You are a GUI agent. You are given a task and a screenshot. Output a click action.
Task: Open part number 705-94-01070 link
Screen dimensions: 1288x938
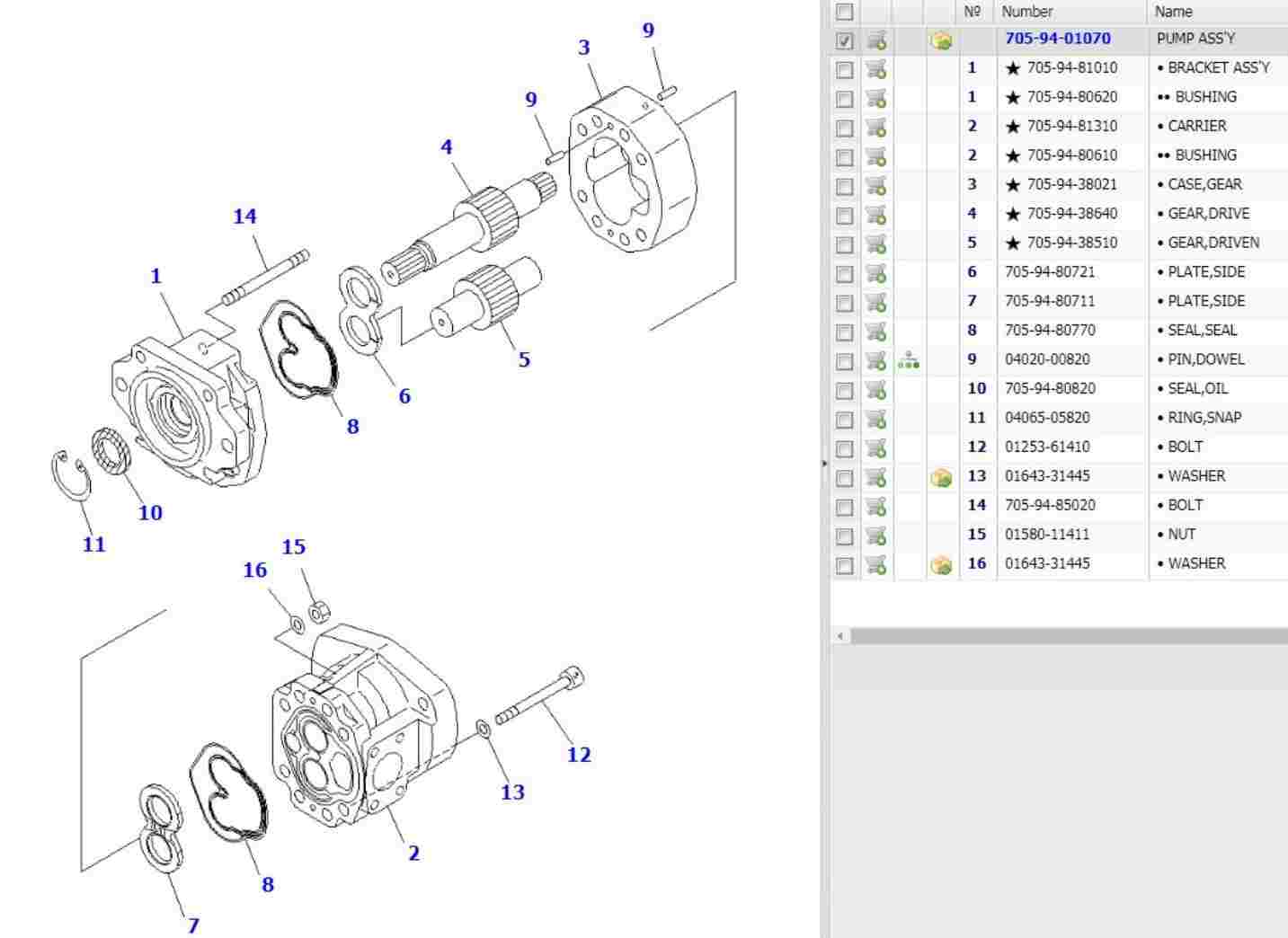pyautogui.click(x=1058, y=39)
